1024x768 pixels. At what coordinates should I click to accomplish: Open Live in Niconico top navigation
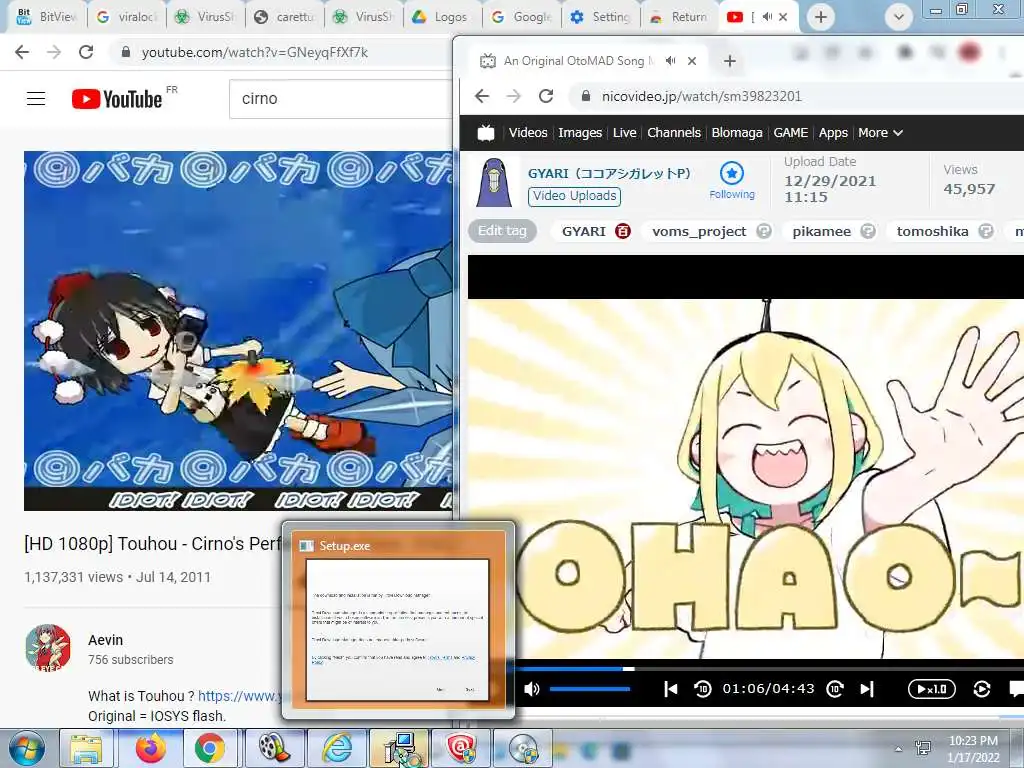tap(624, 133)
